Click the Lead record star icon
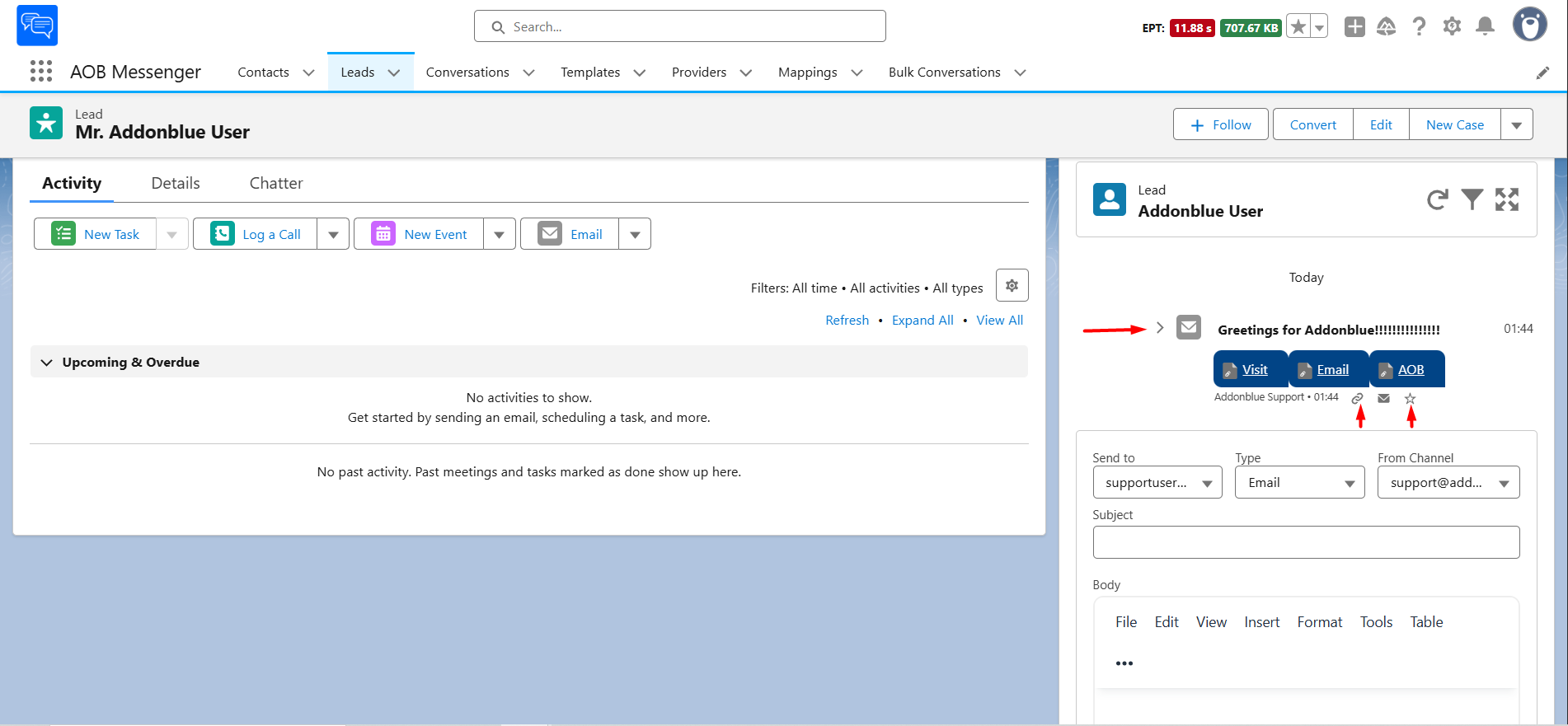The width and height of the screenshot is (1568, 726). point(46,123)
